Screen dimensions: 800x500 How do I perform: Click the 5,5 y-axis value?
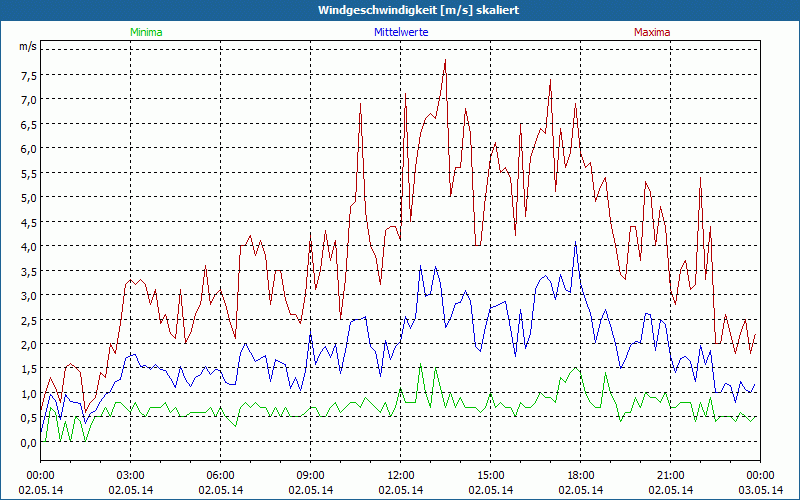pos(29,173)
